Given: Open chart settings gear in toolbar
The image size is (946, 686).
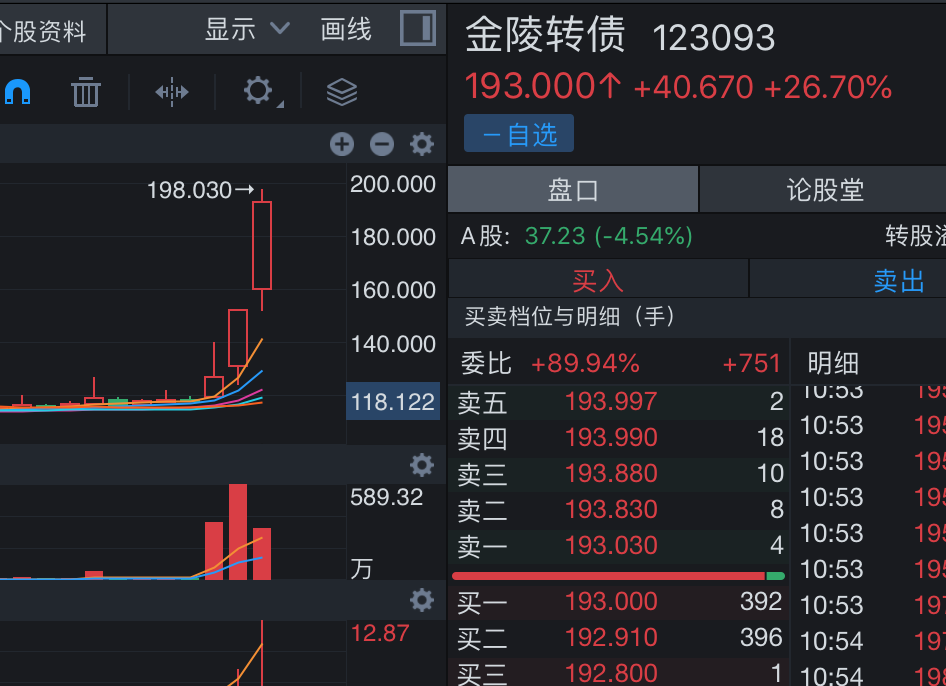Looking at the screenshot, I should [x=258, y=92].
